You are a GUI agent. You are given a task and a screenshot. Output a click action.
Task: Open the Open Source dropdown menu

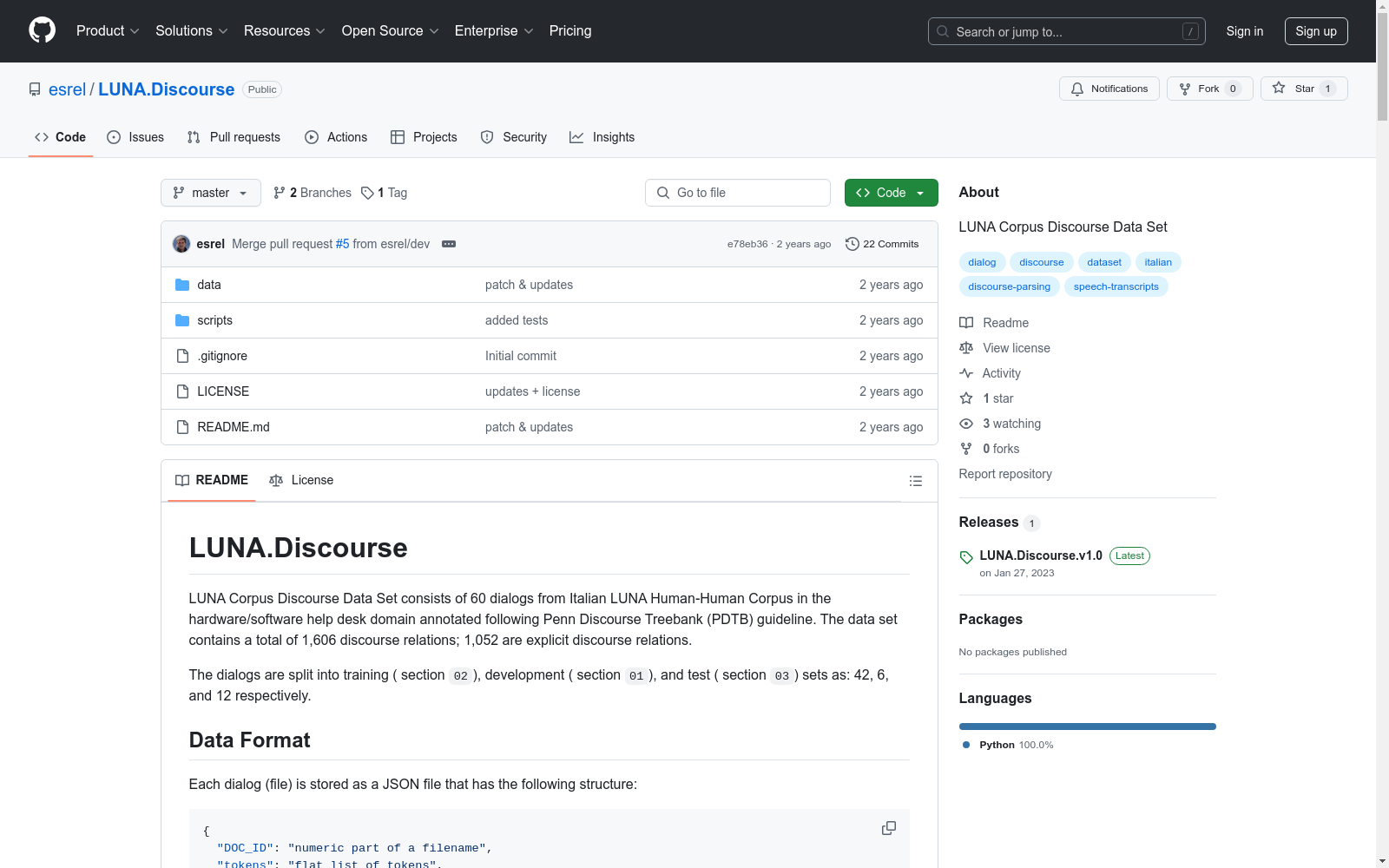[391, 30]
